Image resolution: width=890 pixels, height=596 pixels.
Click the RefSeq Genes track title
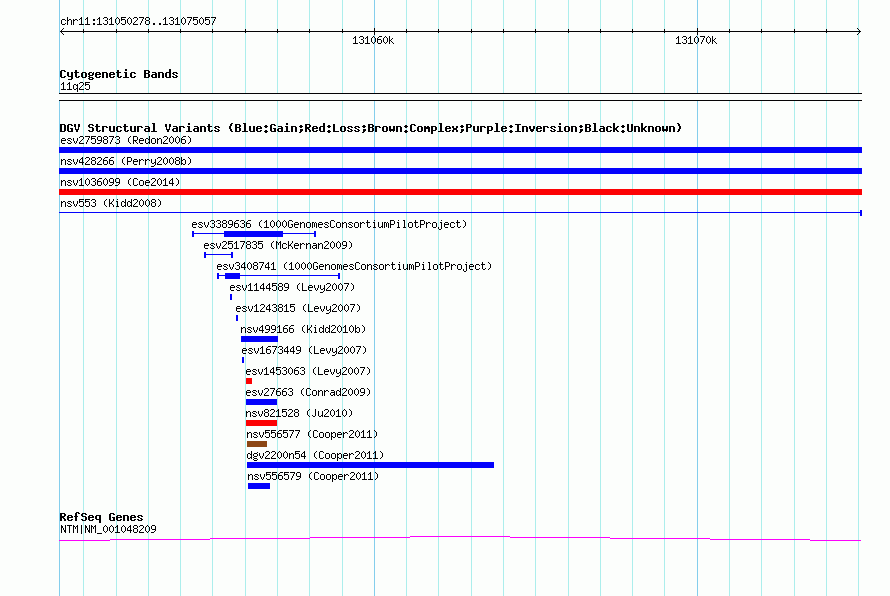pos(101,517)
